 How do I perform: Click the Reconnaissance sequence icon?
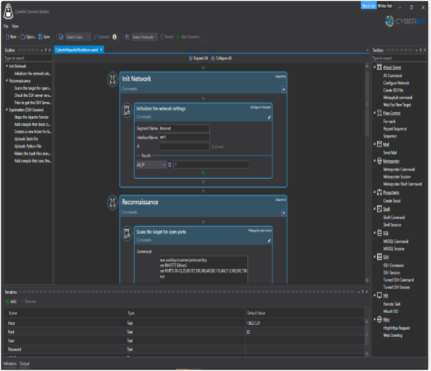(x=113, y=203)
